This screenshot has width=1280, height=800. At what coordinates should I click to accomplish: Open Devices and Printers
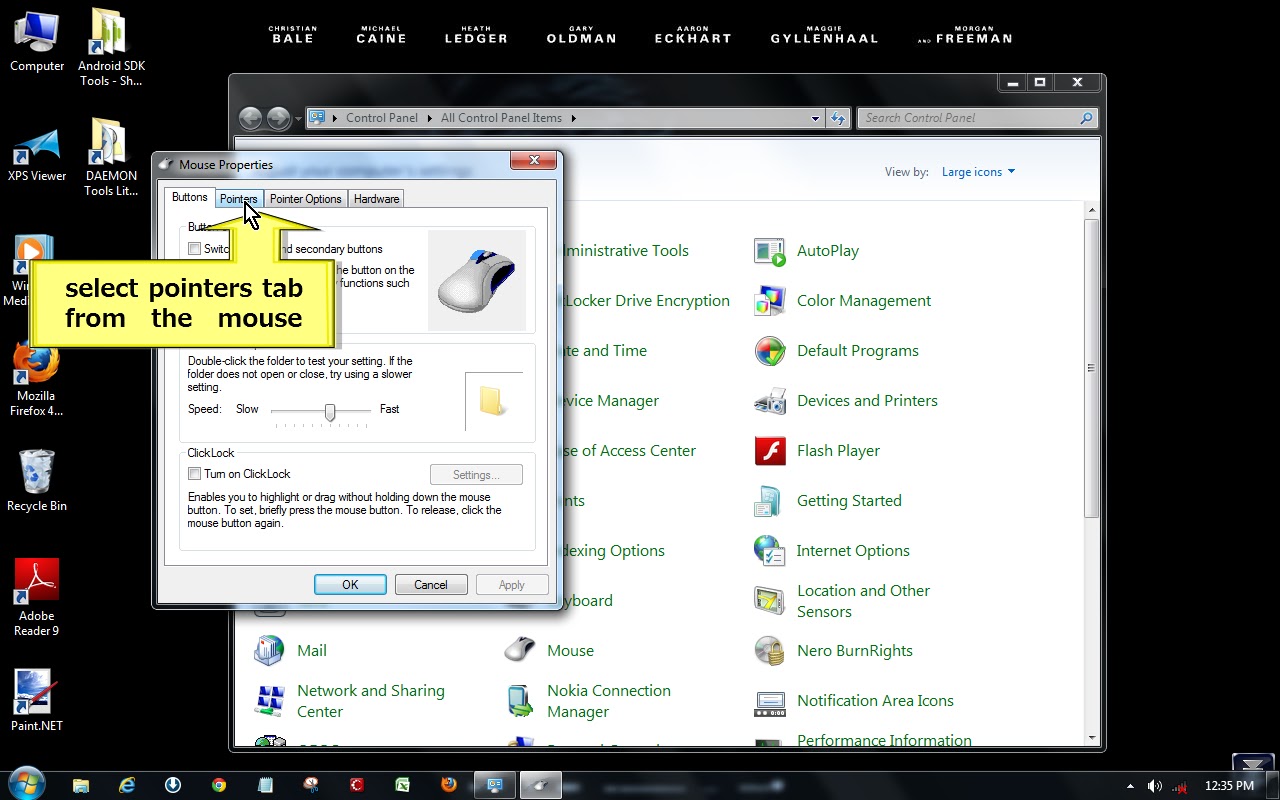[x=867, y=400]
